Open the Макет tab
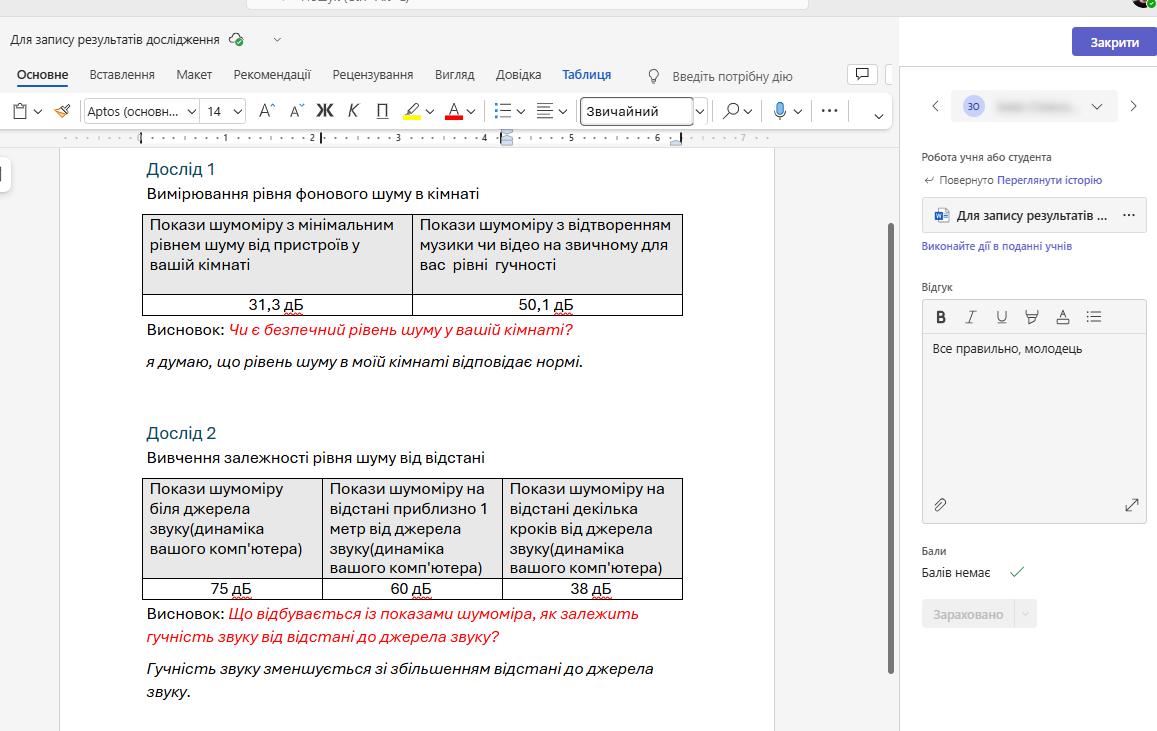Image resolution: width=1157 pixels, height=731 pixels. 194,75
